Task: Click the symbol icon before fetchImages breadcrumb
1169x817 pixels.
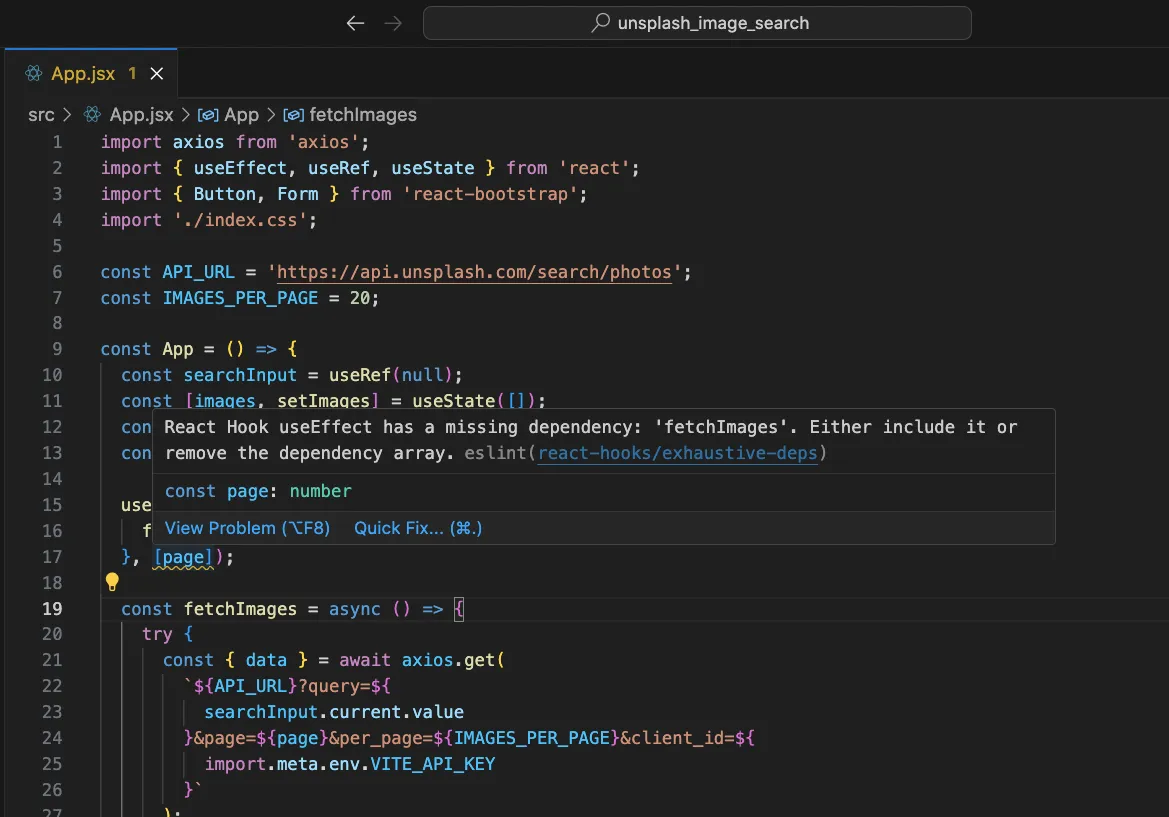Action: coord(294,115)
